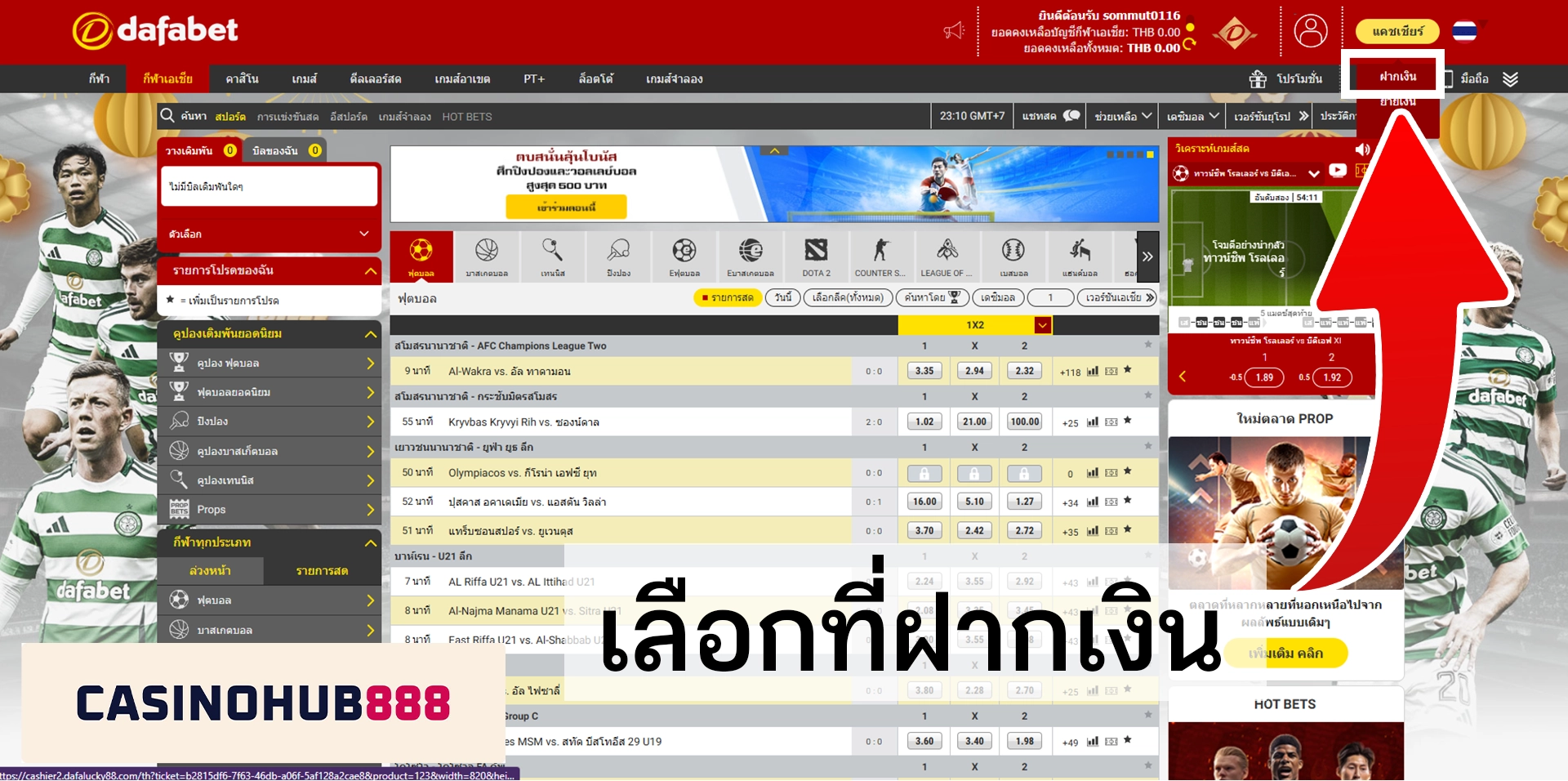
Task: Open the Games menu item
Action: (304, 79)
